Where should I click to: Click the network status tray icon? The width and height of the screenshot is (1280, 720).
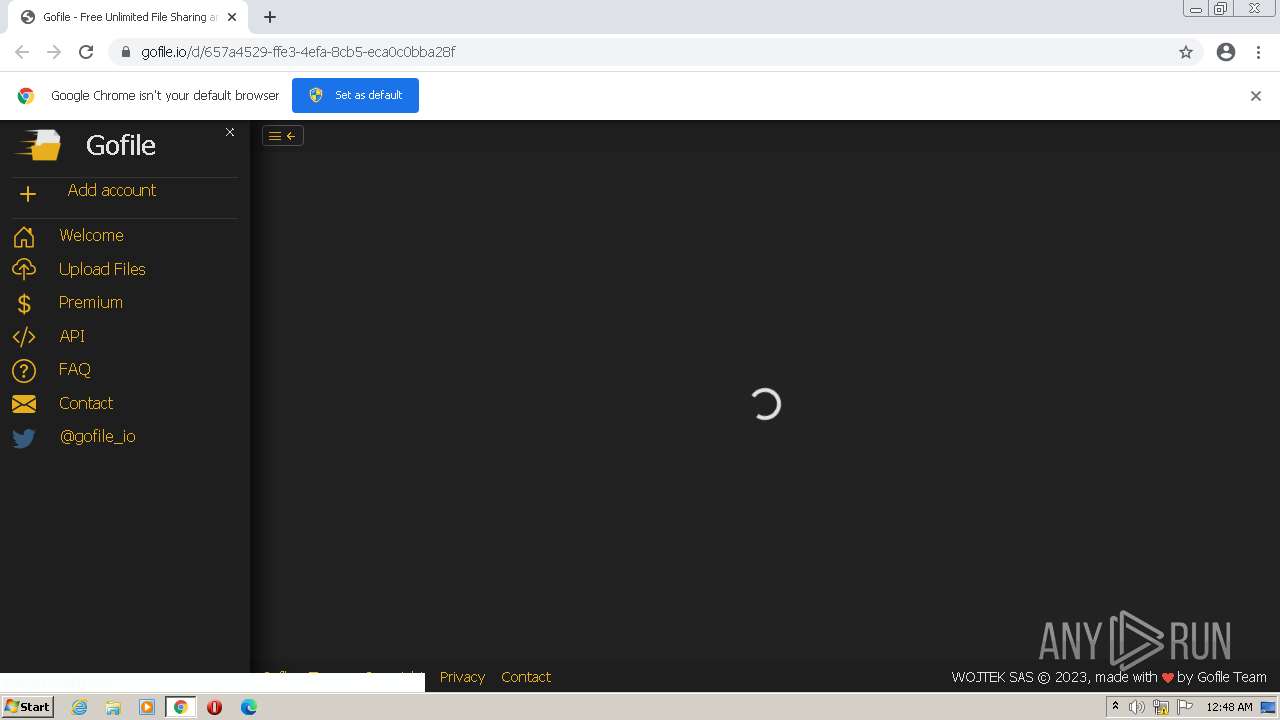1161,707
